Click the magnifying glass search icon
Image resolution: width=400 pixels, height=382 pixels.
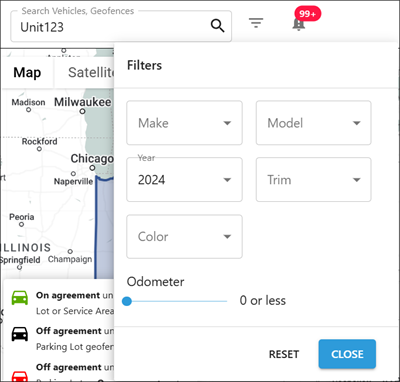[217, 26]
